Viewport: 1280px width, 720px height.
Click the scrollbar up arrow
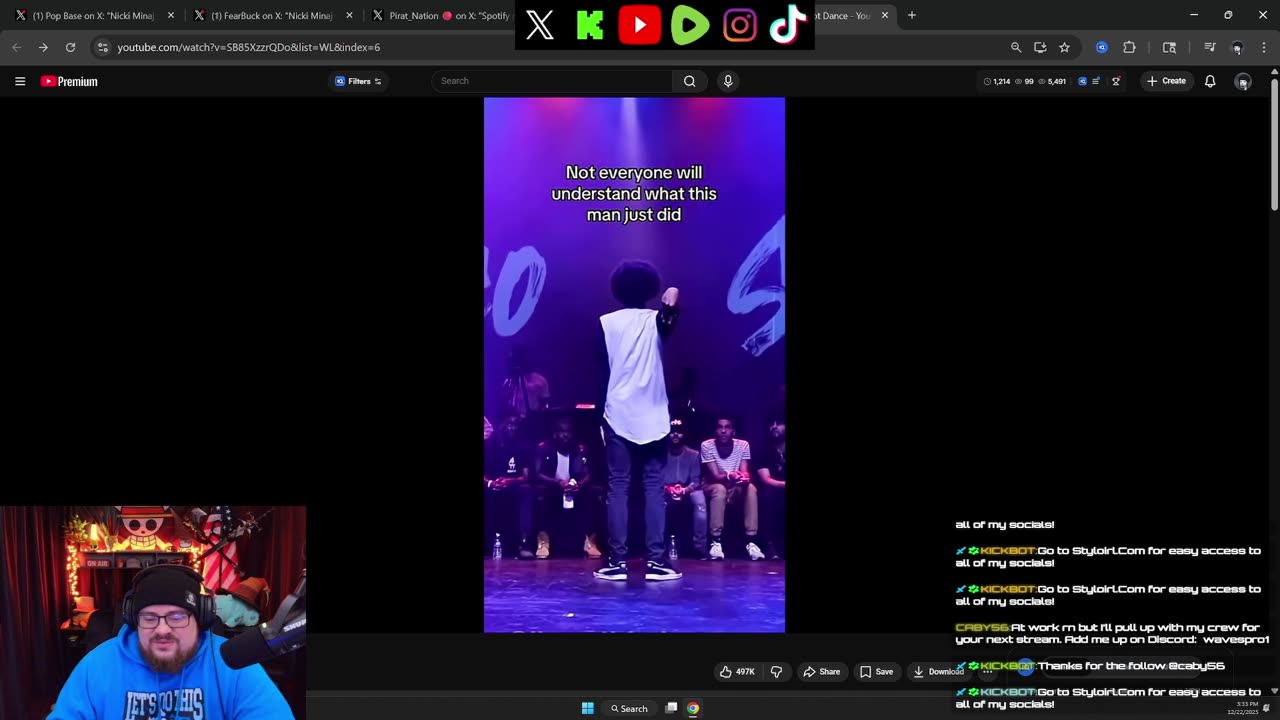point(1274,71)
